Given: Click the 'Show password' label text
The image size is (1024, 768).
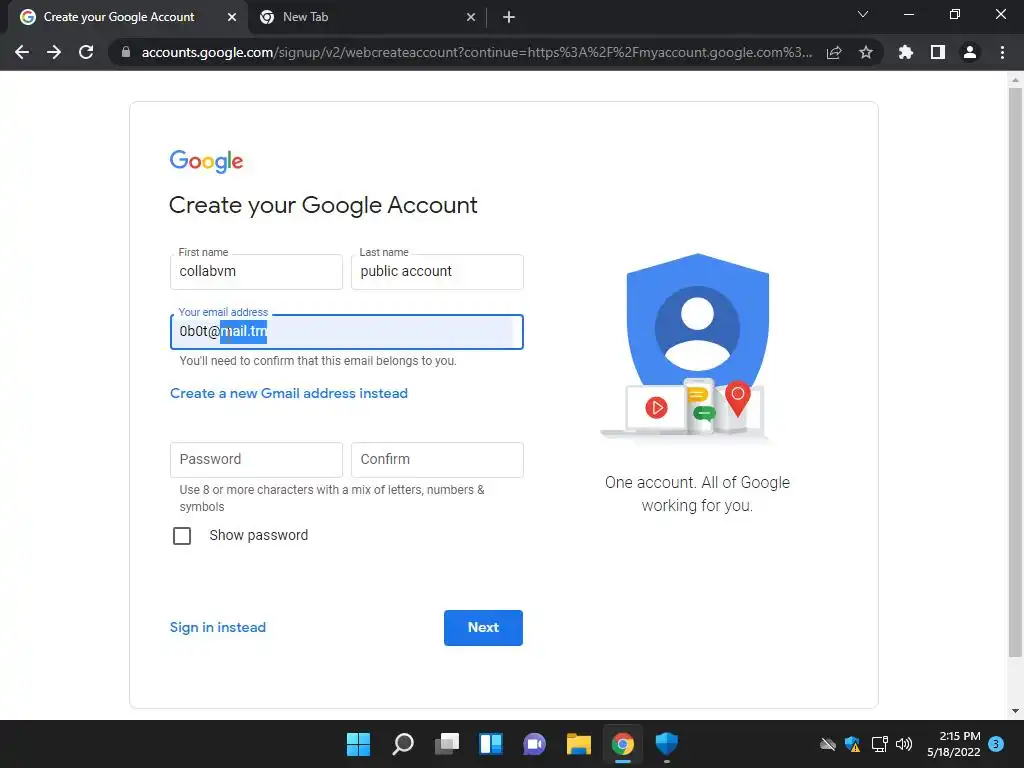Looking at the screenshot, I should point(259,536).
